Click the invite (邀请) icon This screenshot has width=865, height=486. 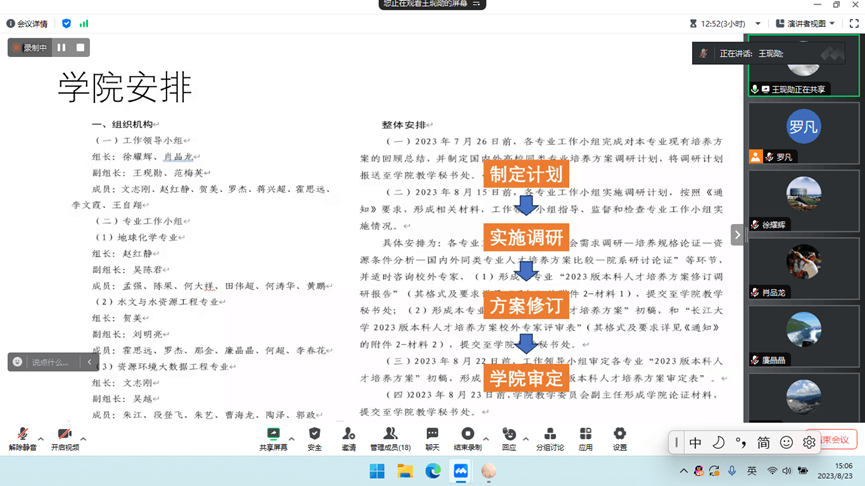(x=348, y=435)
